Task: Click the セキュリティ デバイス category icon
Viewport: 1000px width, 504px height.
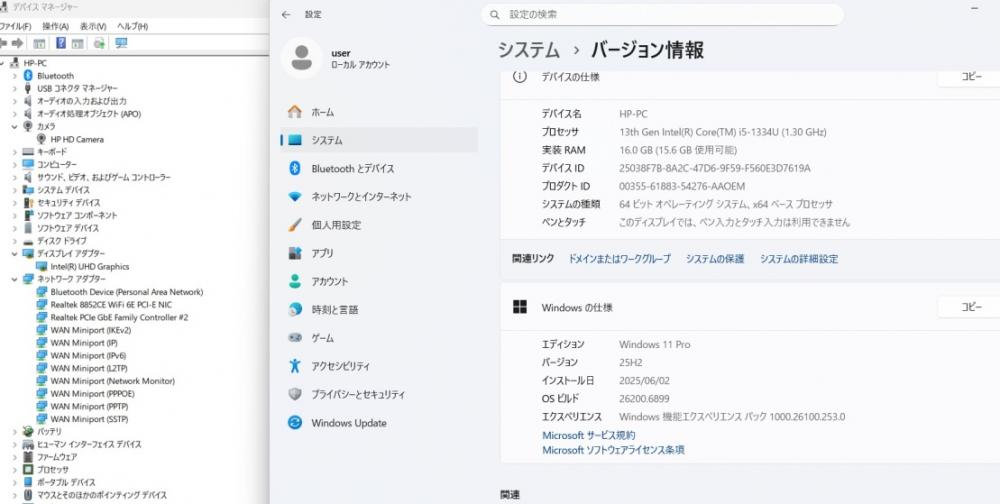Action: (28, 202)
